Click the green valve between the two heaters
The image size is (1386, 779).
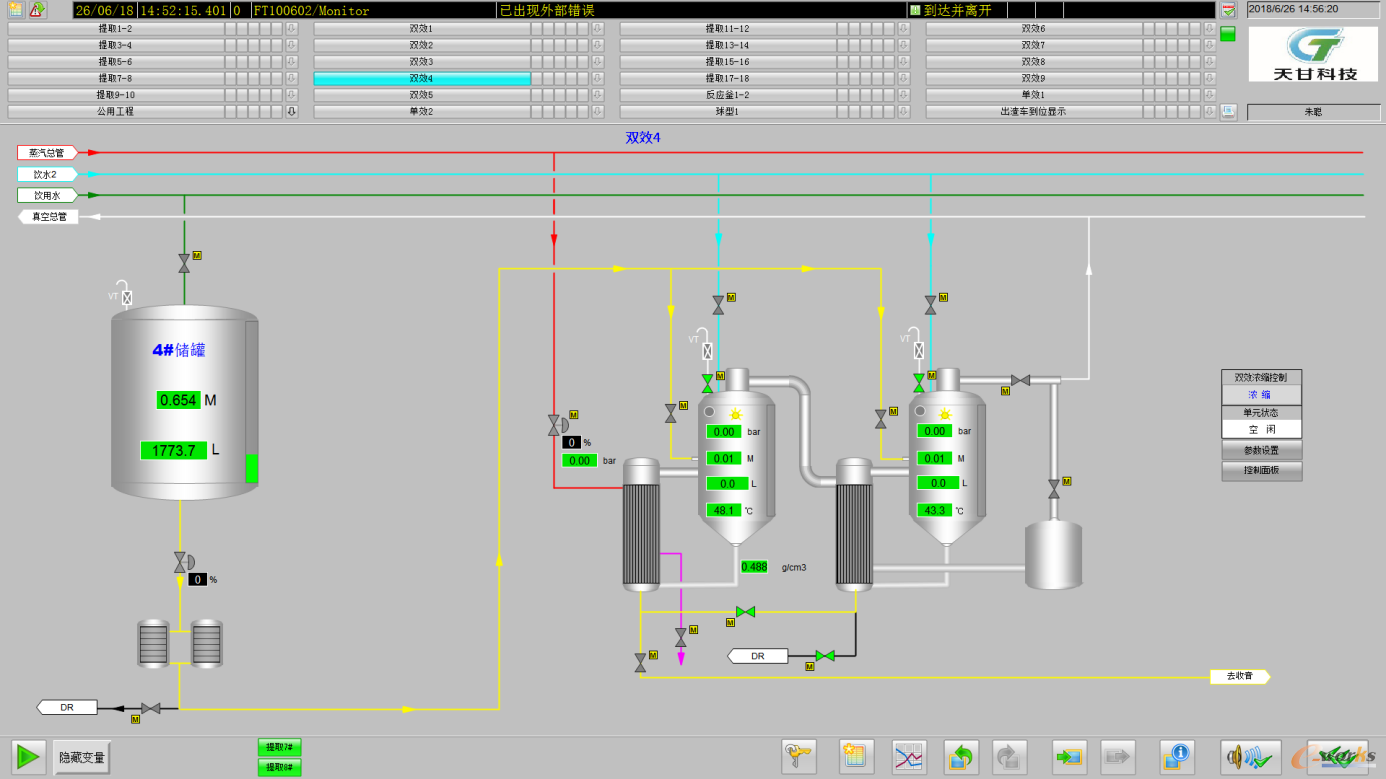point(746,611)
